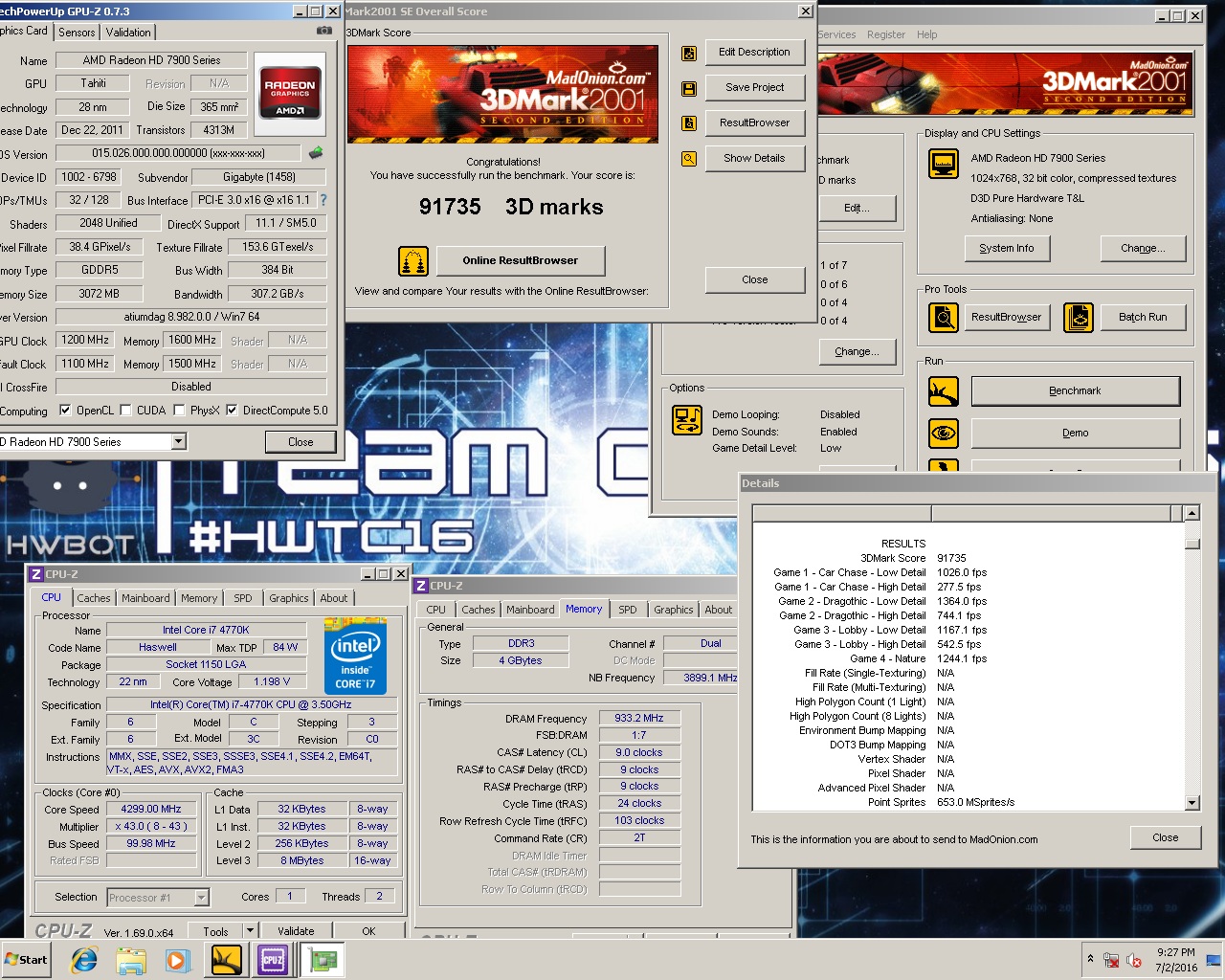Viewport: 1225px width, 980px height.
Task: Click the System Info button
Action: (1007, 248)
